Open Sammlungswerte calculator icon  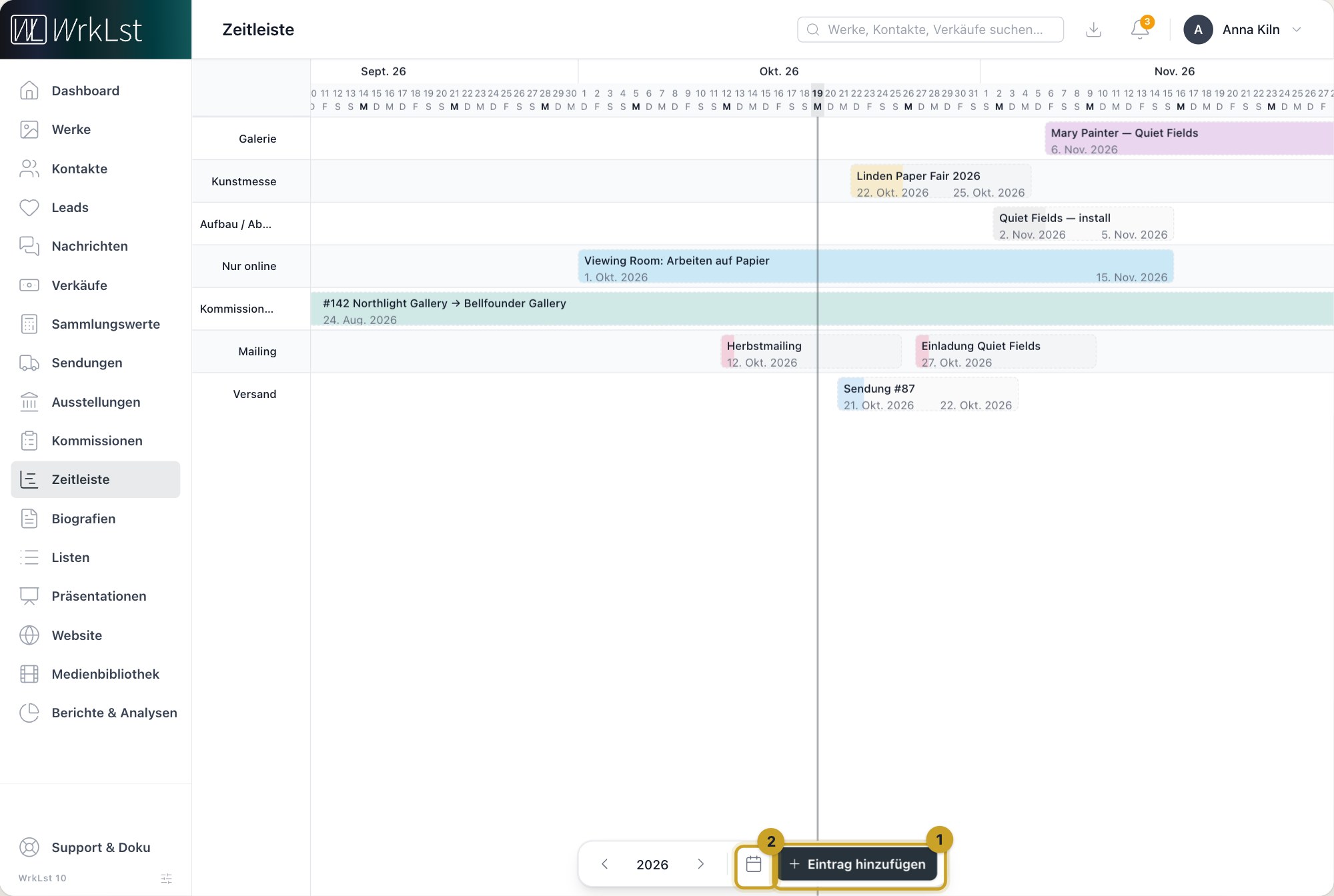pyautogui.click(x=29, y=324)
